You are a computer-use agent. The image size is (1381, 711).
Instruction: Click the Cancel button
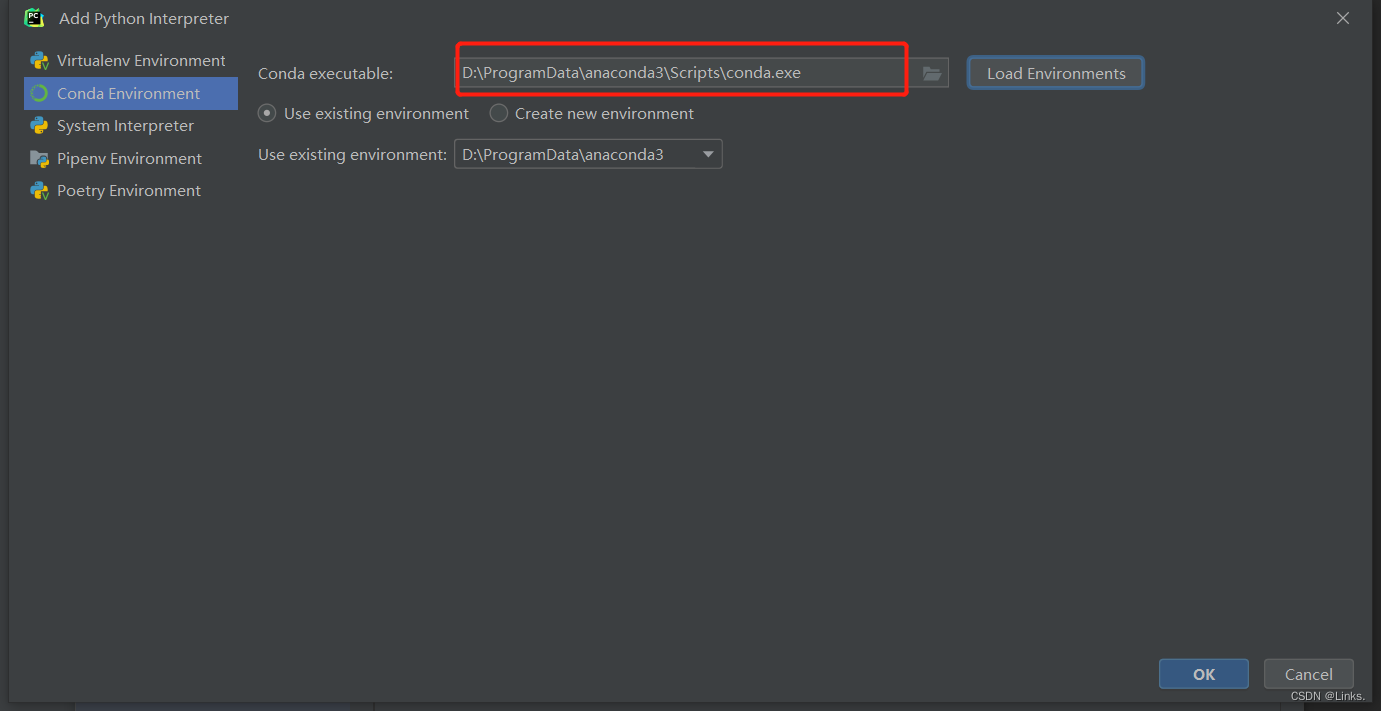pyautogui.click(x=1308, y=673)
